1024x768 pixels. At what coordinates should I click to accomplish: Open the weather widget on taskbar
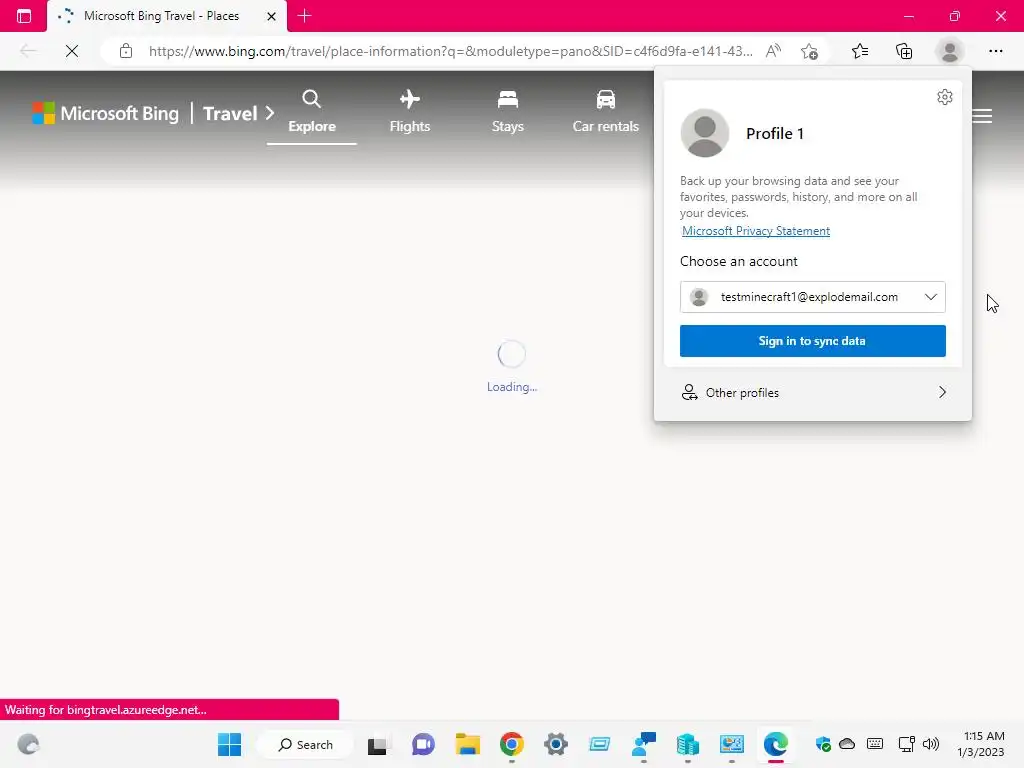tap(28, 744)
